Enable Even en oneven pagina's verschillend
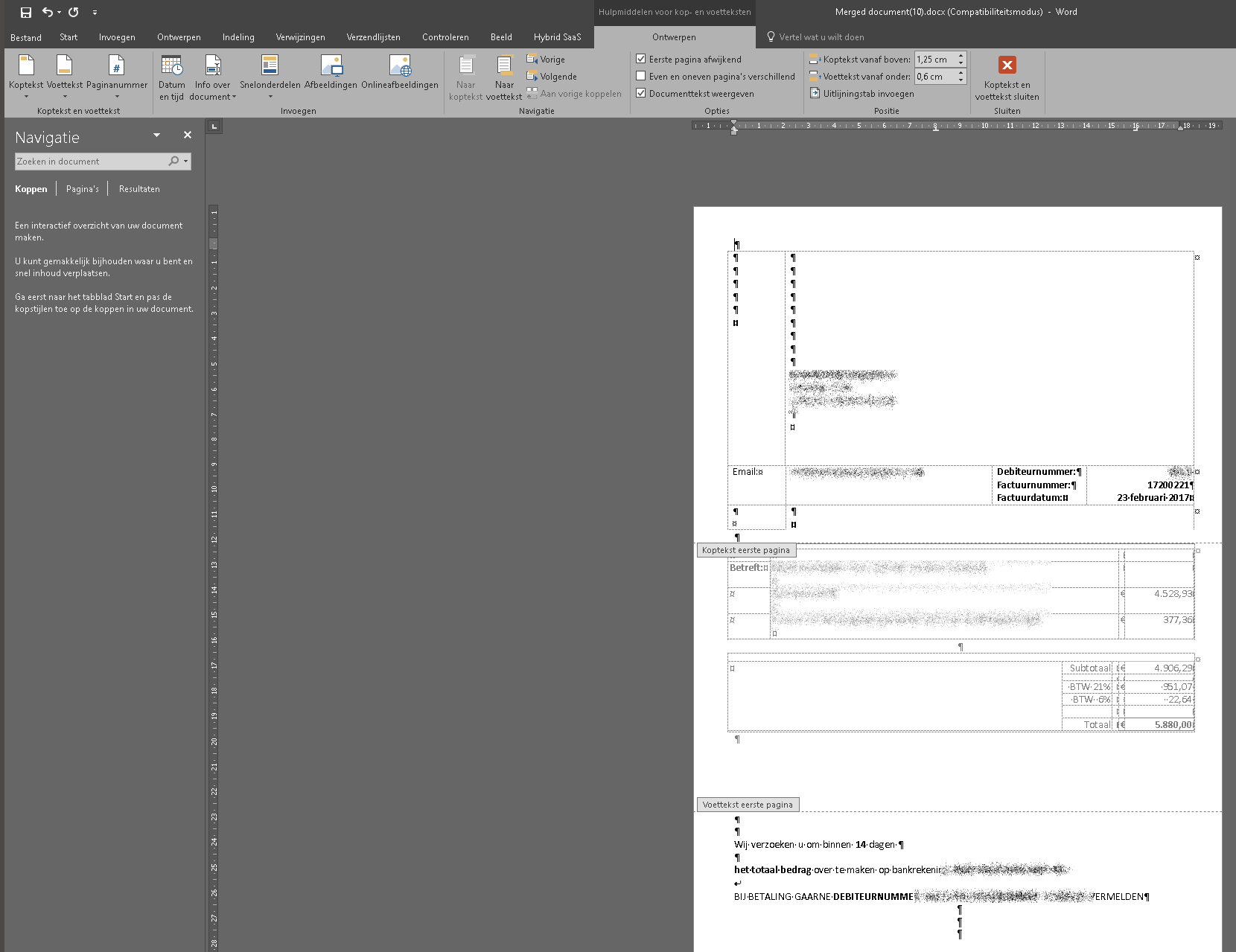This screenshot has width=1236, height=952. click(641, 76)
